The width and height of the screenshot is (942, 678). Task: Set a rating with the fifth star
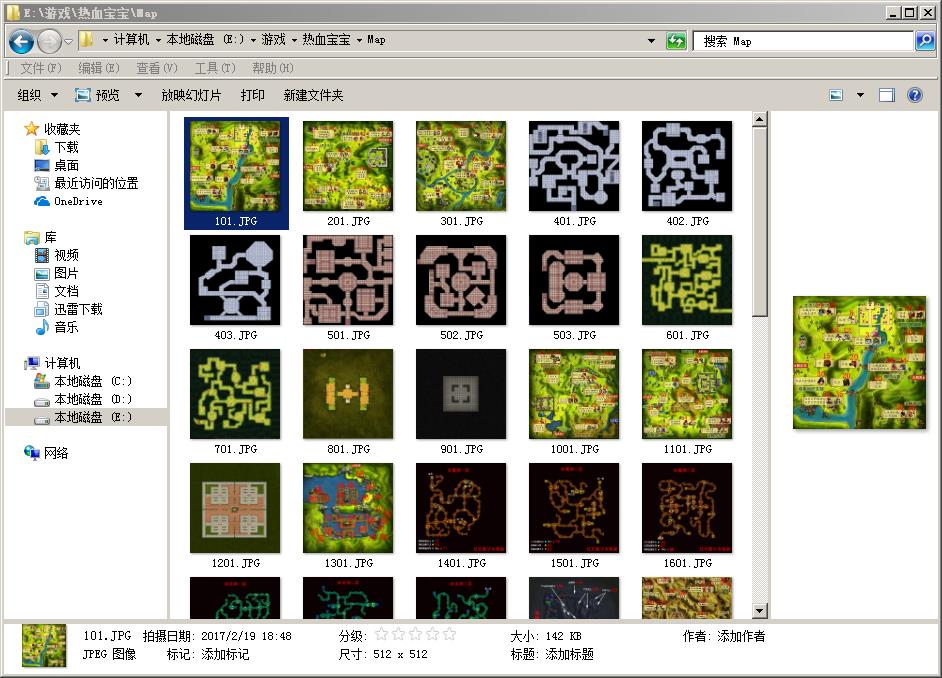pos(449,634)
